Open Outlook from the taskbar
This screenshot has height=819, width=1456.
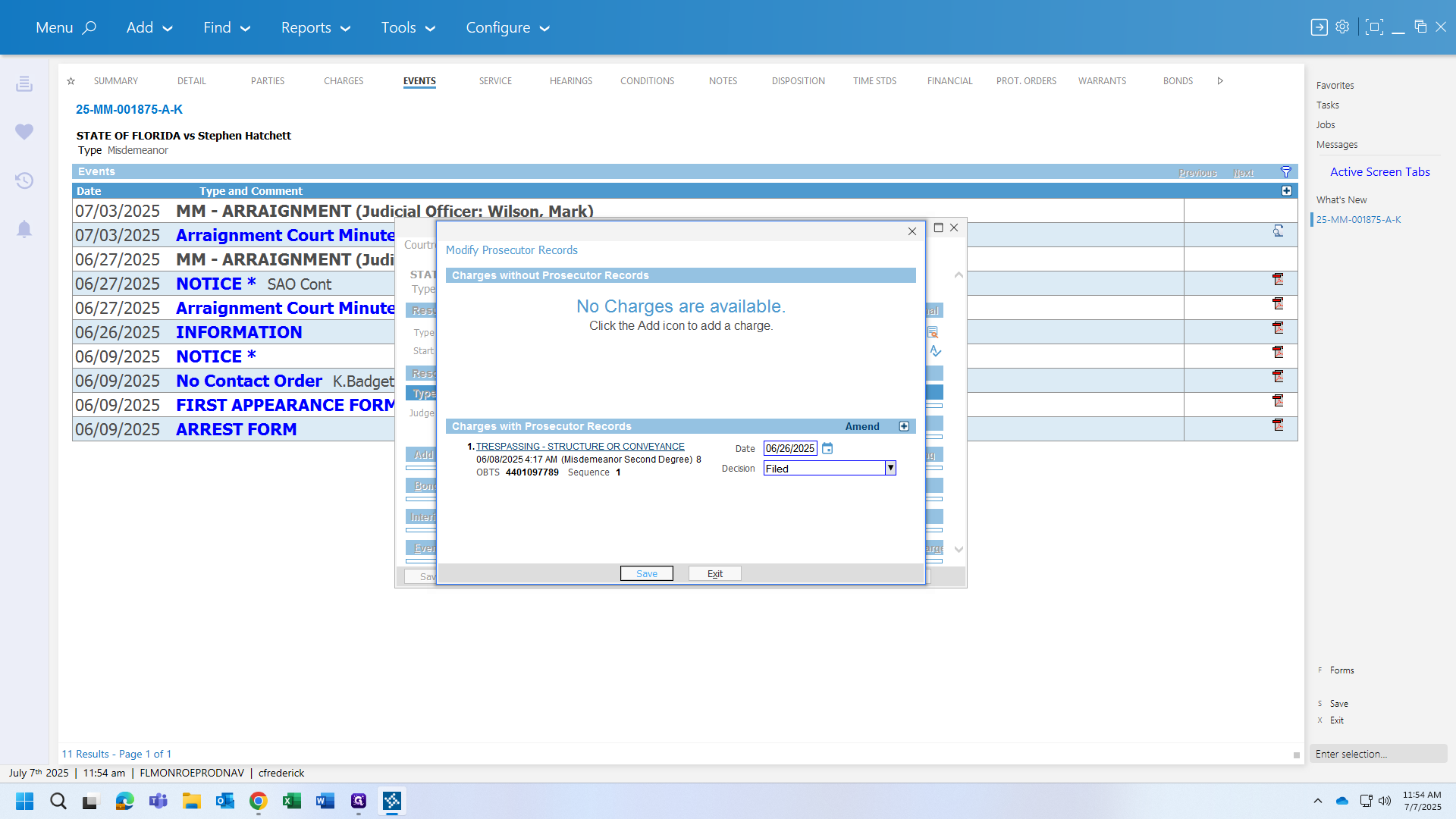pyautogui.click(x=225, y=801)
